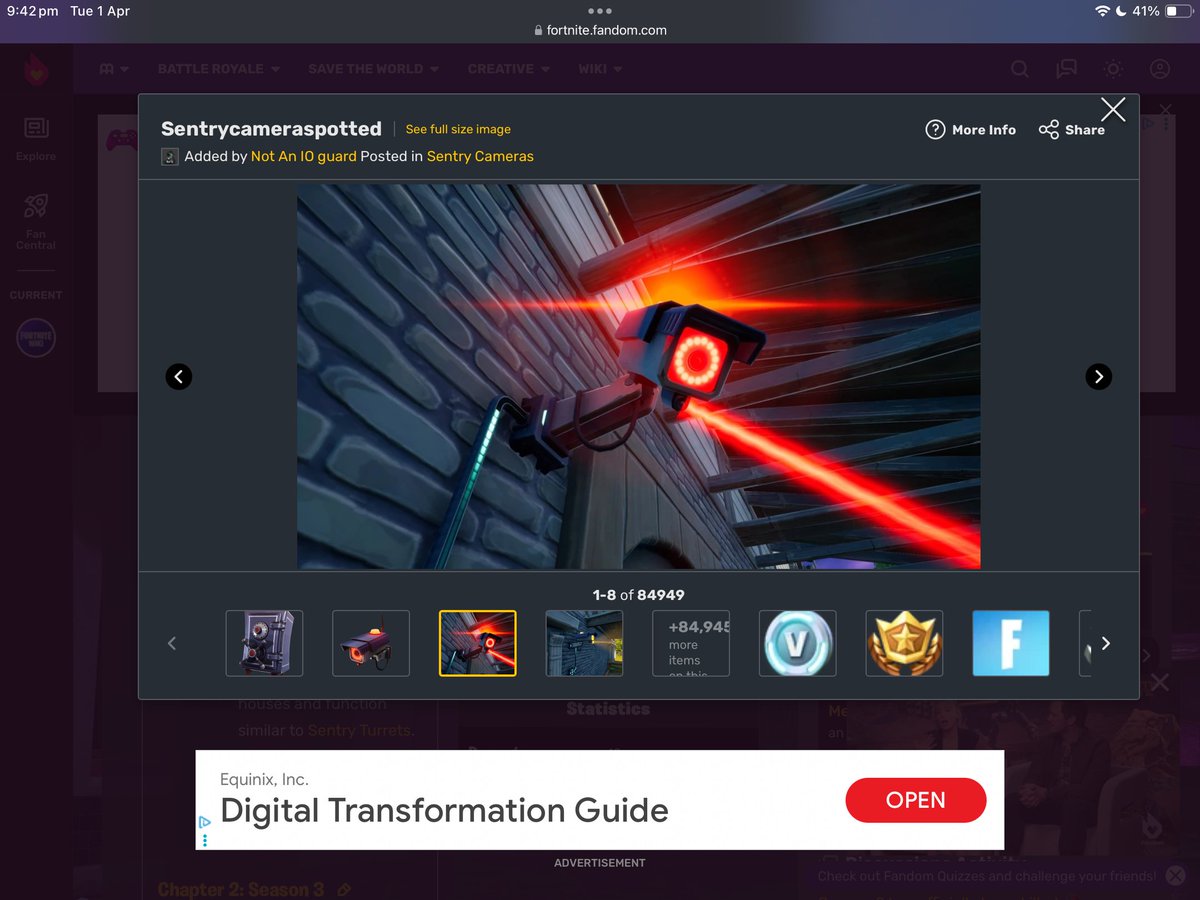This screenshot has height=900, width=1200.
Task: Select the gold battle star thumbnail
Action: (904, 643)
